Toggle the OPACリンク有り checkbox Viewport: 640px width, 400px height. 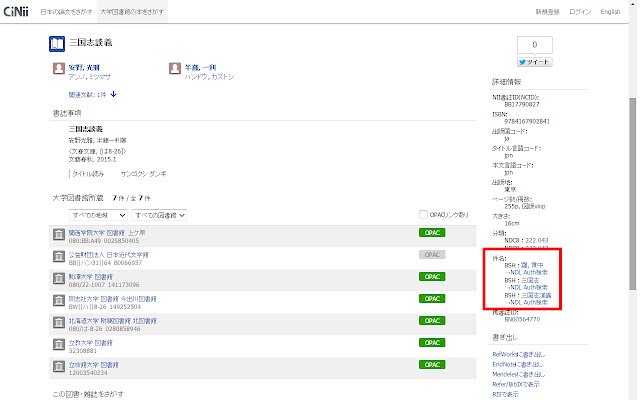click(x=423, y=215)
